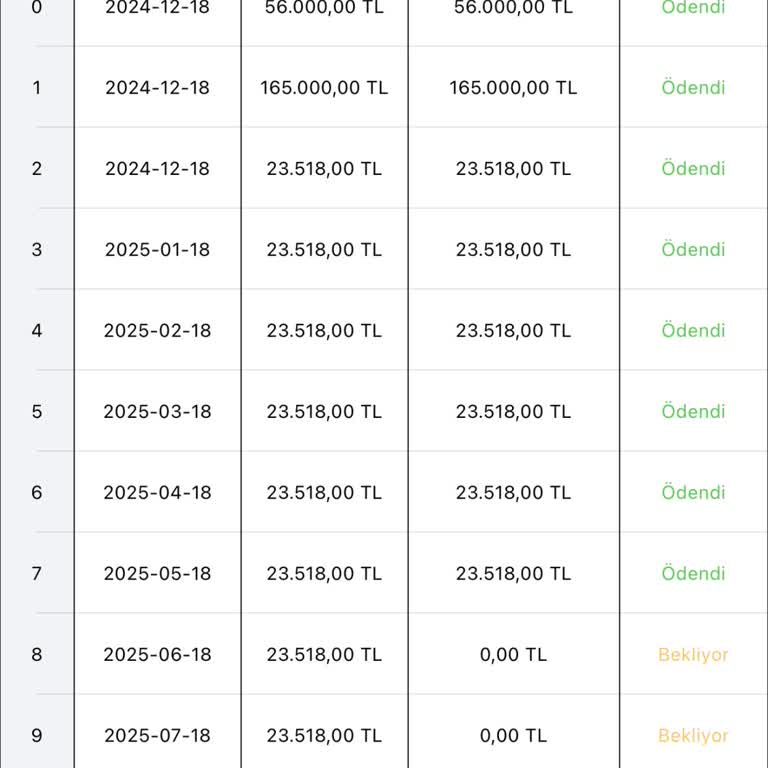Viewport: 768px width, 768px height.
Task: Click row number 2 index cell
Action: point(37,168)
